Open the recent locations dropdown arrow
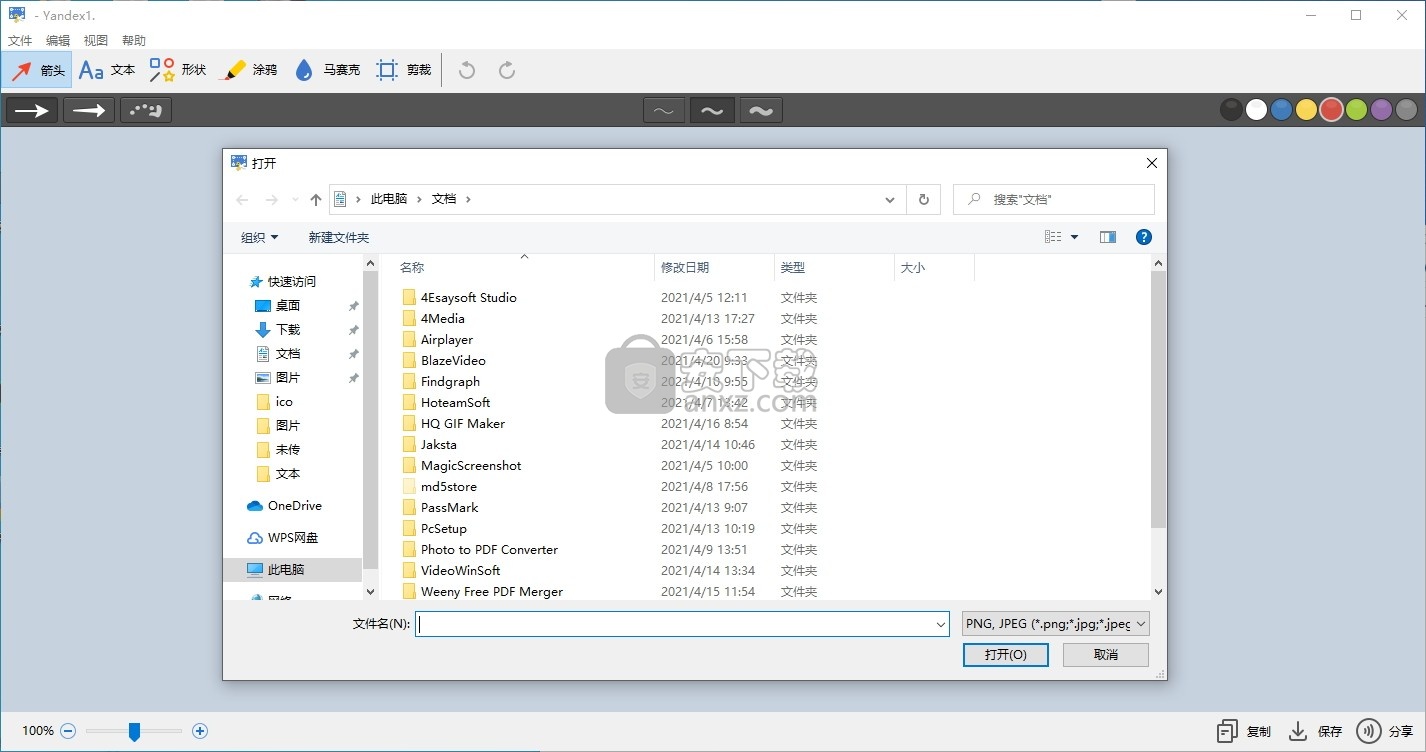The height and width of the screenshot is (752, 1426). pos(295,200)
